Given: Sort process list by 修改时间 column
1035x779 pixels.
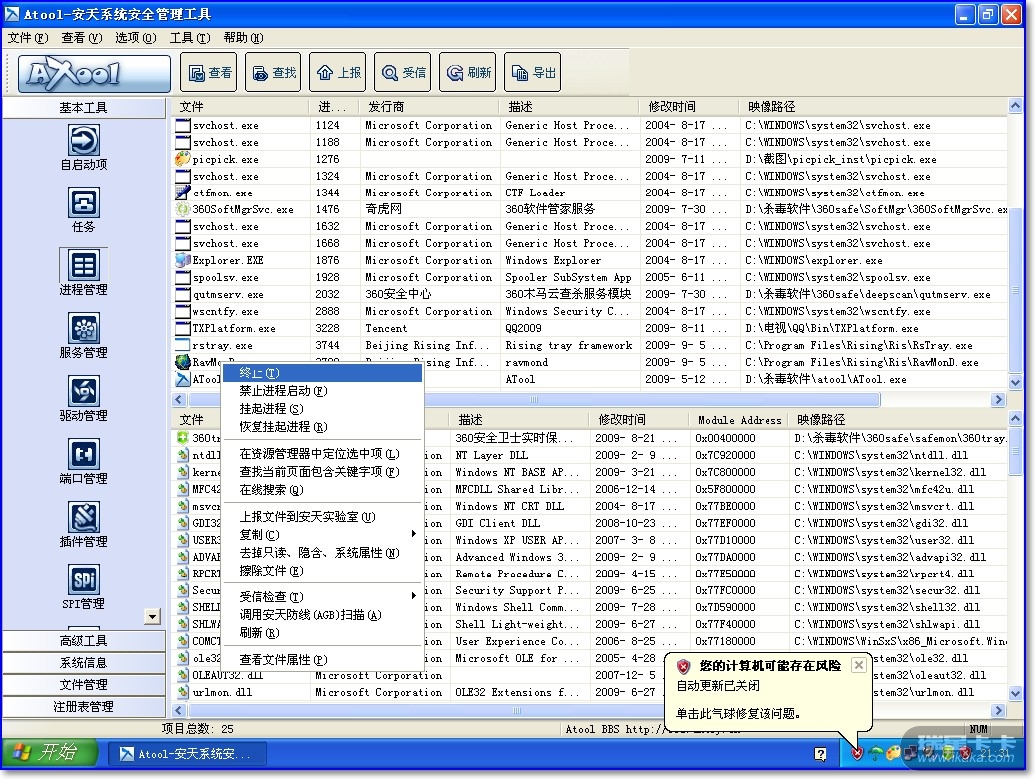Looking at the screenshot, I should pos(689,106).
